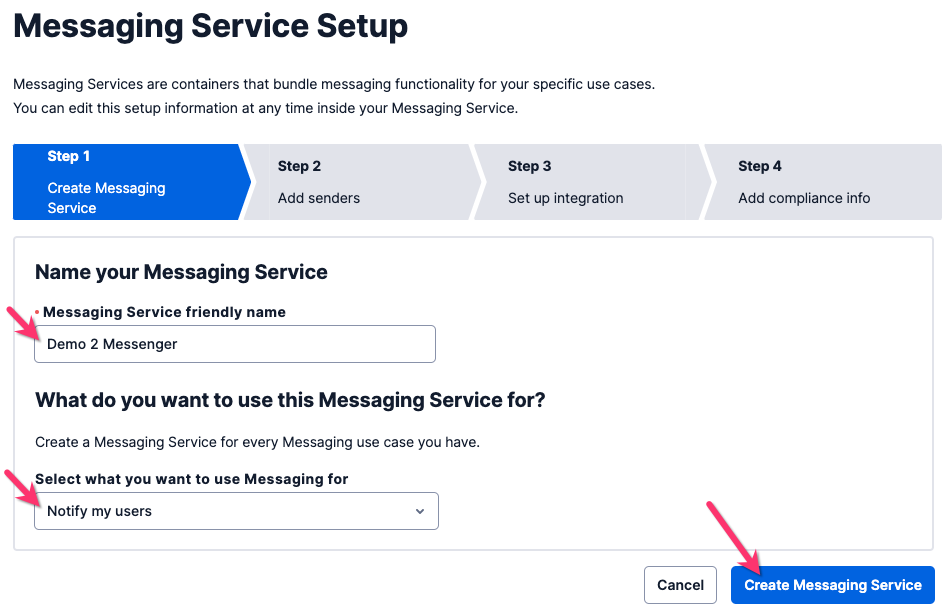Click the Create a Messaging Service for every use case text
950x613 pixels.
click(x=257, y=442)
